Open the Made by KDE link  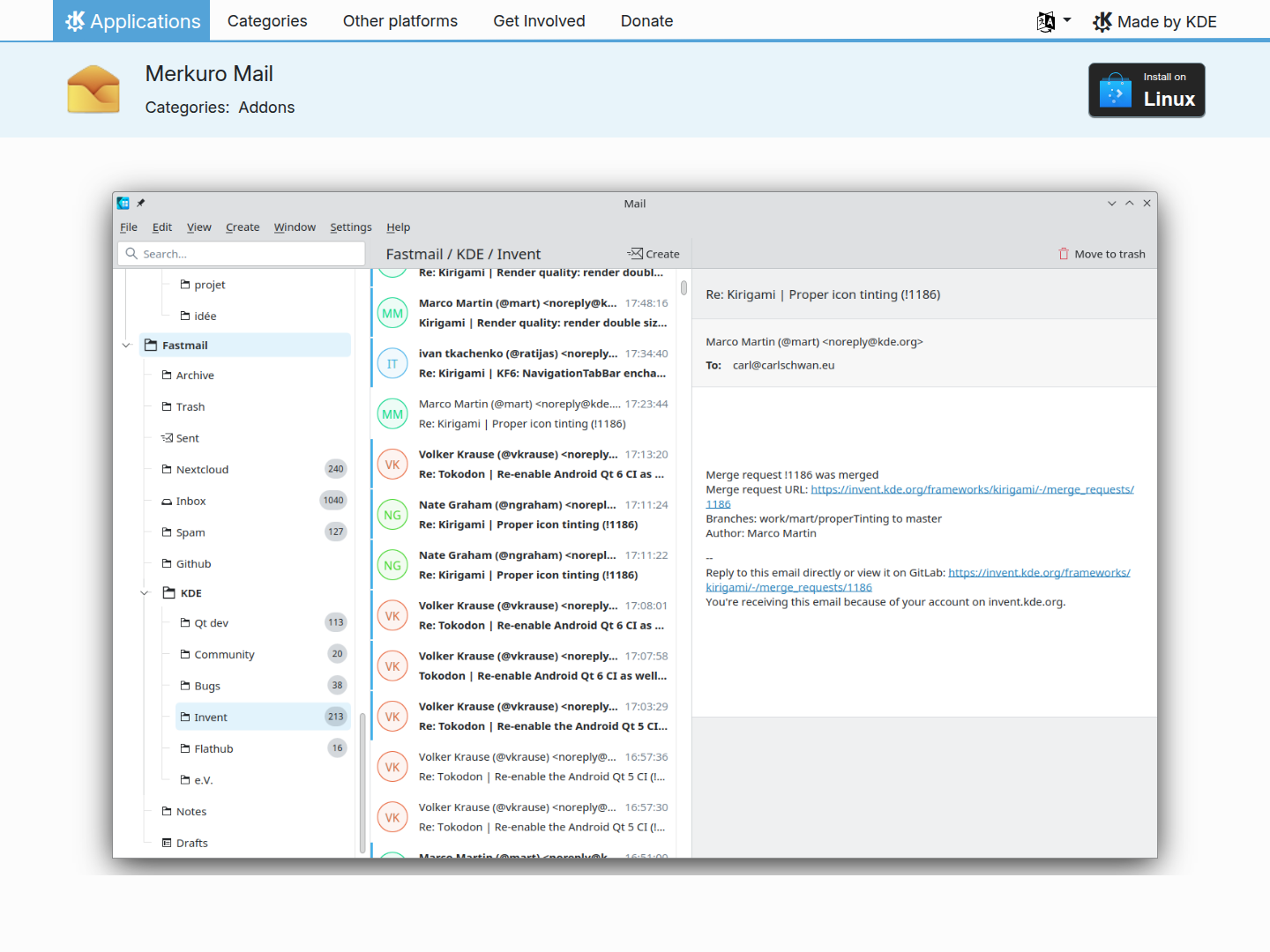tap(1154, 22)
